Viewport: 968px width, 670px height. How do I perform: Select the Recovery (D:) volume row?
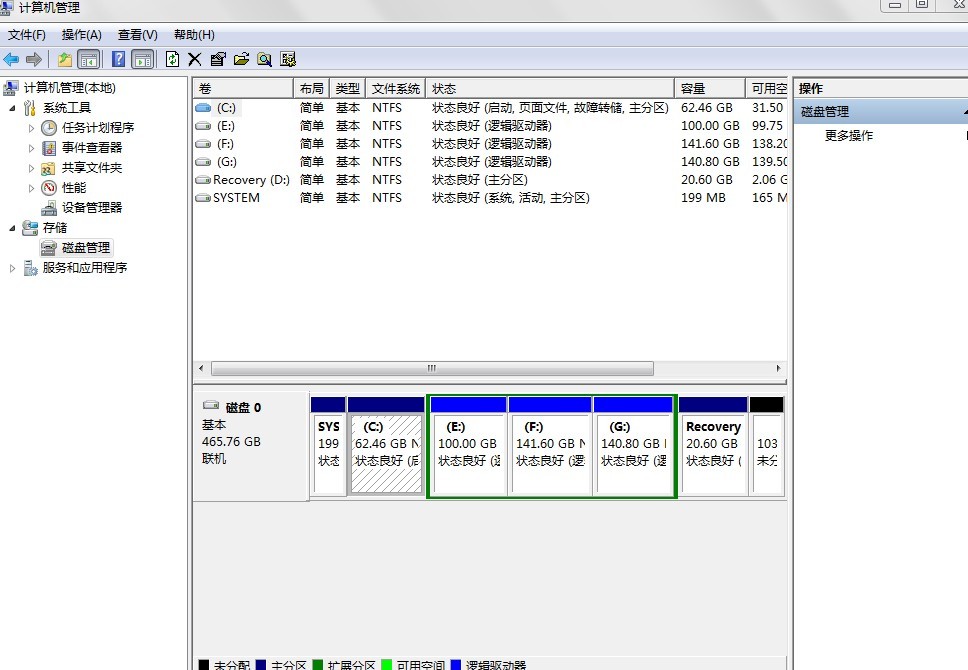[x=490, y=180]
